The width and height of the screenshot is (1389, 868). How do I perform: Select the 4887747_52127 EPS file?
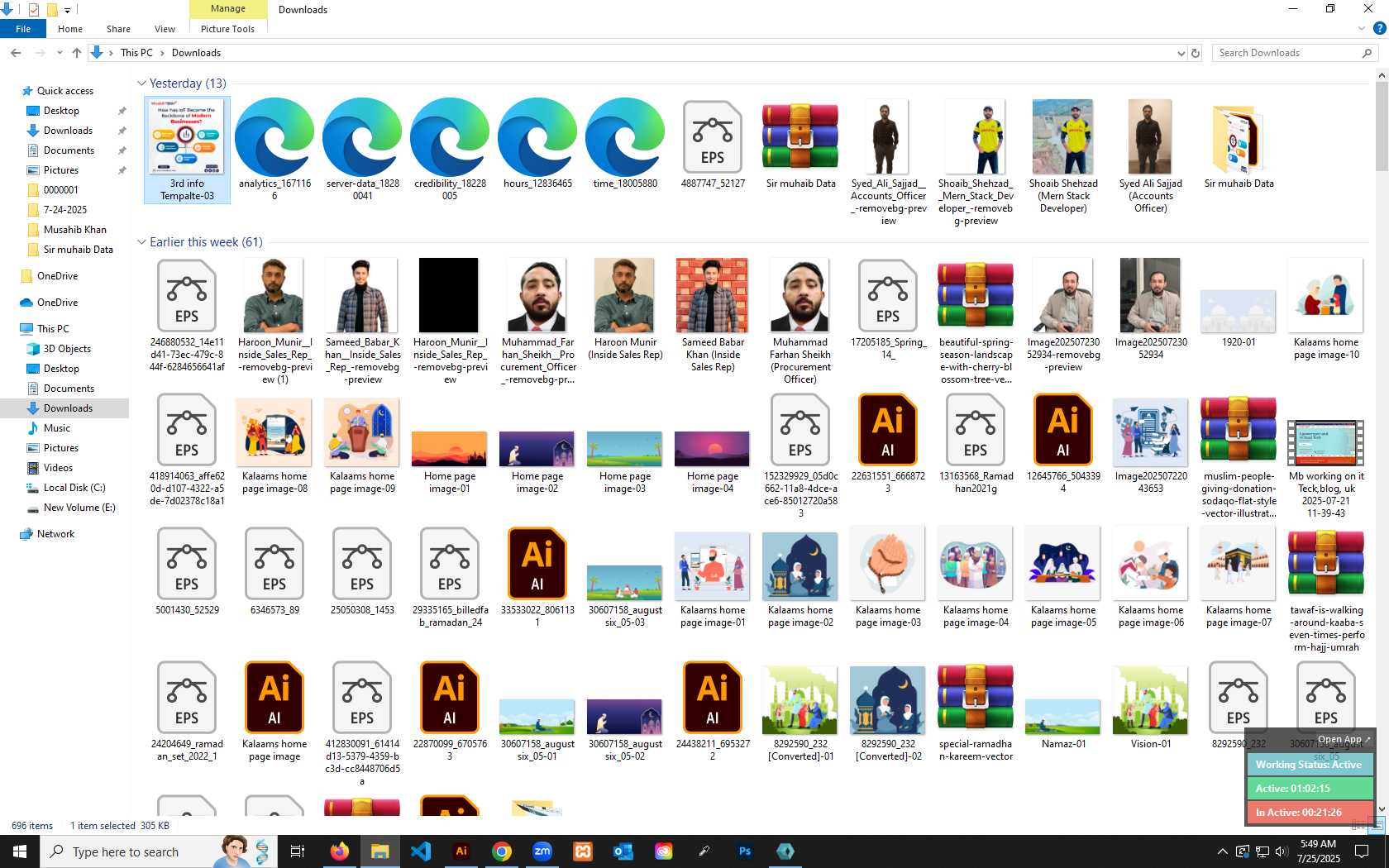coord(713,137)
